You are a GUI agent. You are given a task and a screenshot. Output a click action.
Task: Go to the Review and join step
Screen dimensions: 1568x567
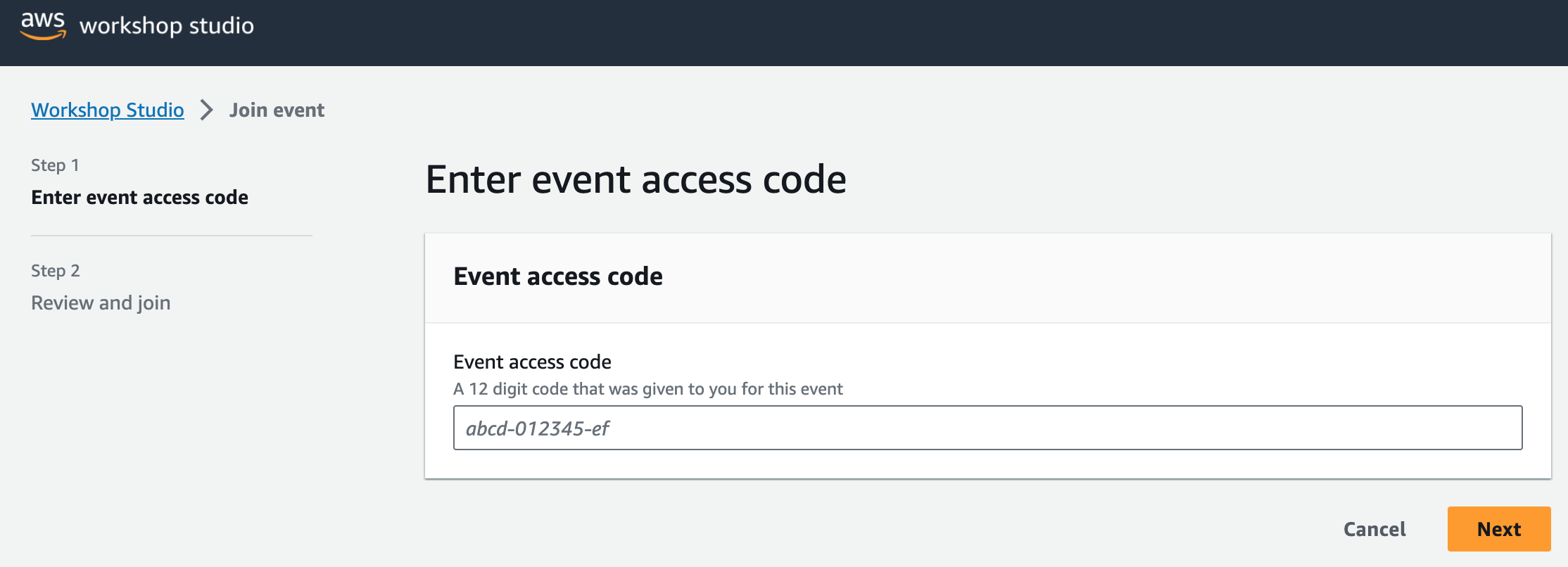pos(101,303)
